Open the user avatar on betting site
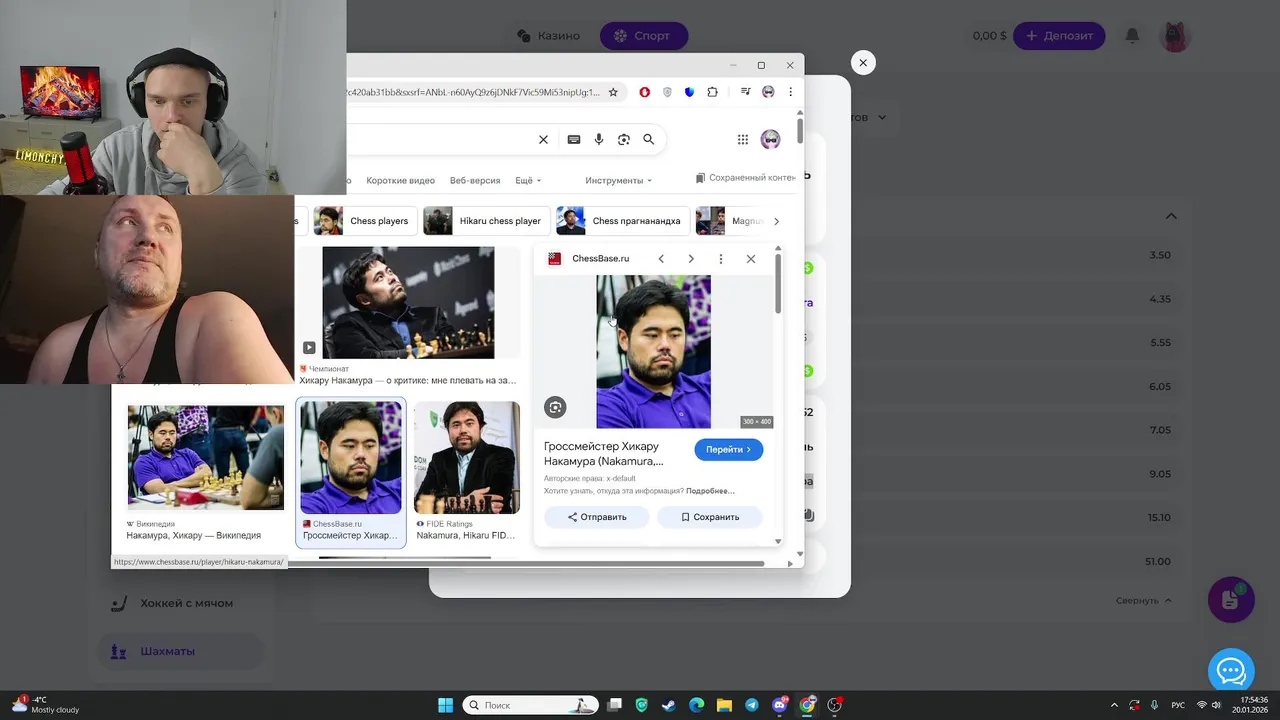 pyautogui.click(x=1175, y=36)
